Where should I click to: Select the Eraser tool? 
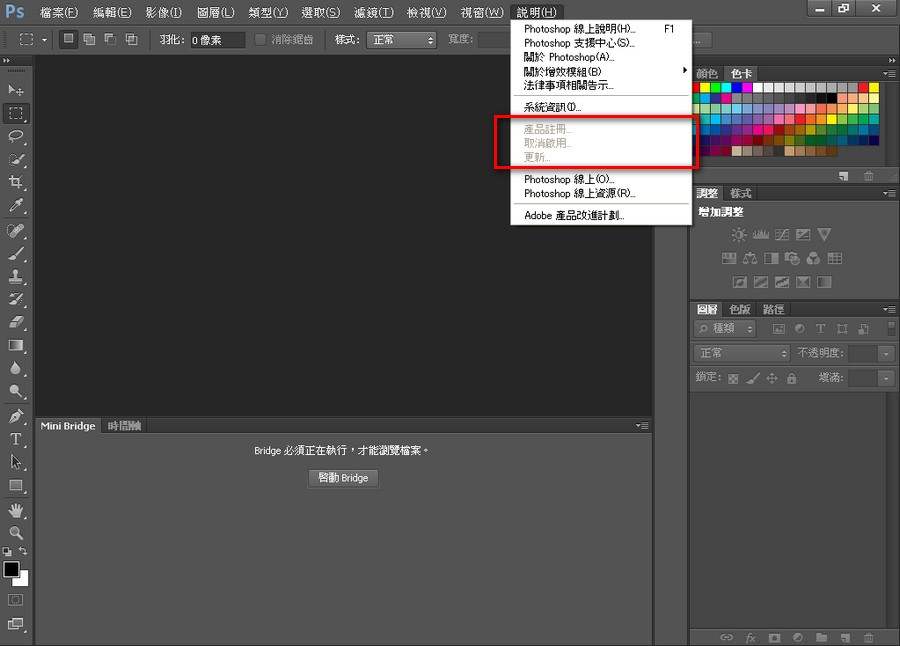point(15,322)
